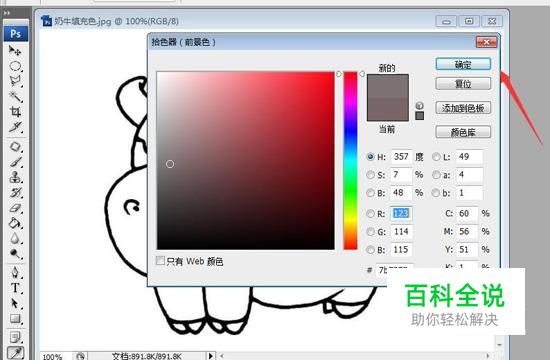Click the G field showing 114
Viewport: 550px width, 360px height.
pyautogui.click(x=401, y=232)
